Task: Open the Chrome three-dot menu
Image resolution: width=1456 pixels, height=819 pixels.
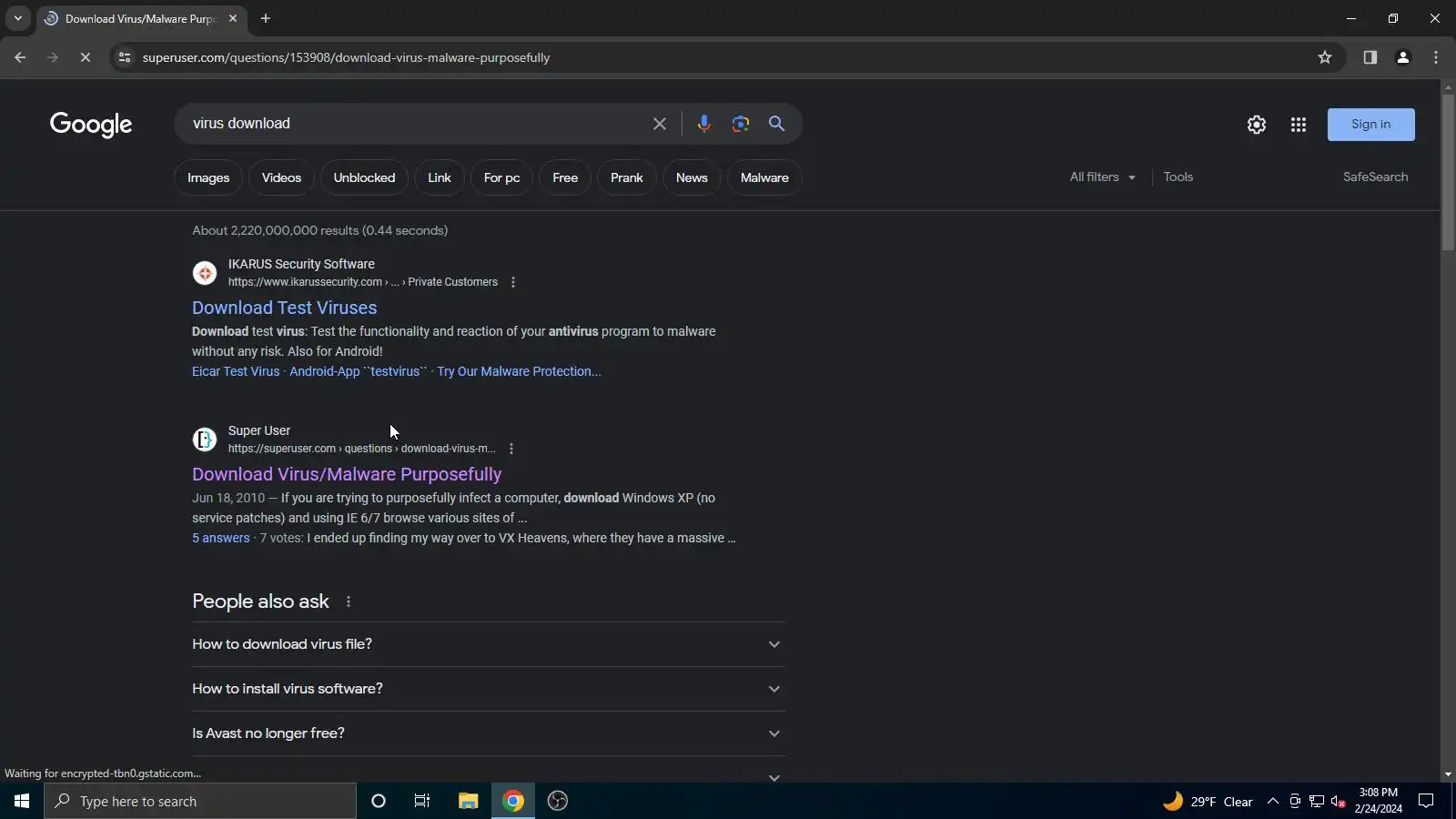Action: pos(1436,57)
